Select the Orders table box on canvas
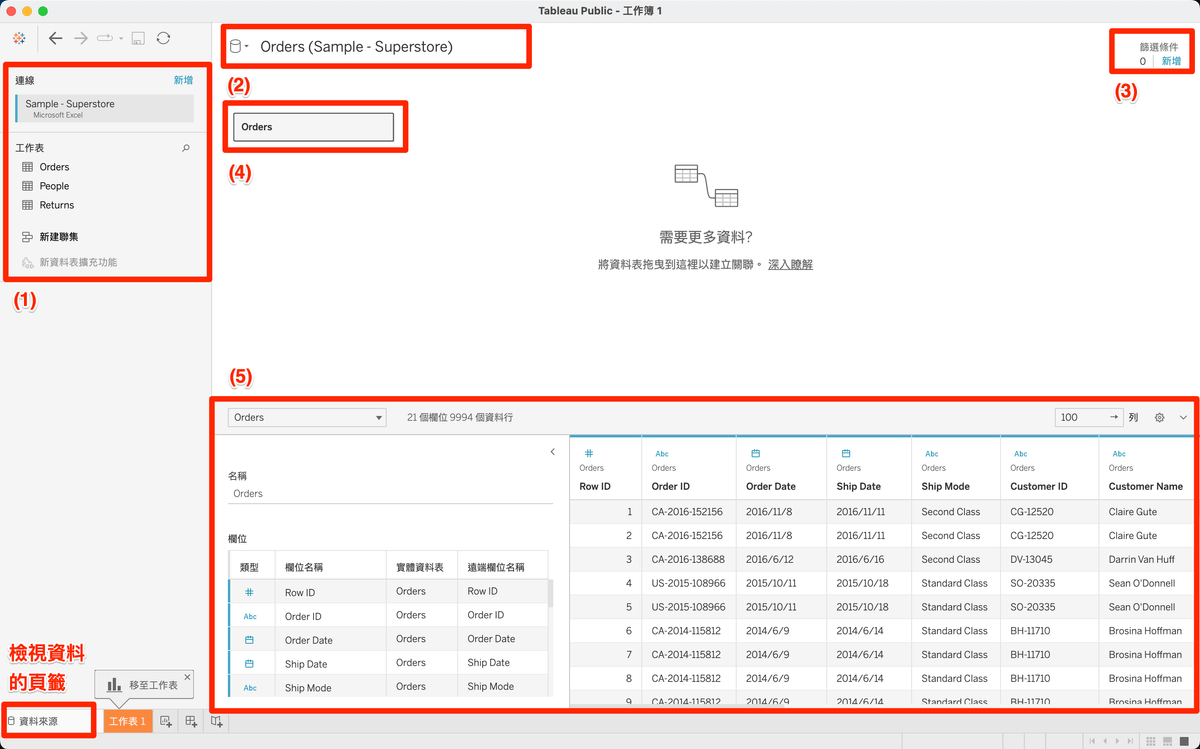The height and width of the screenshot is (749, 1200). (313, 127)
